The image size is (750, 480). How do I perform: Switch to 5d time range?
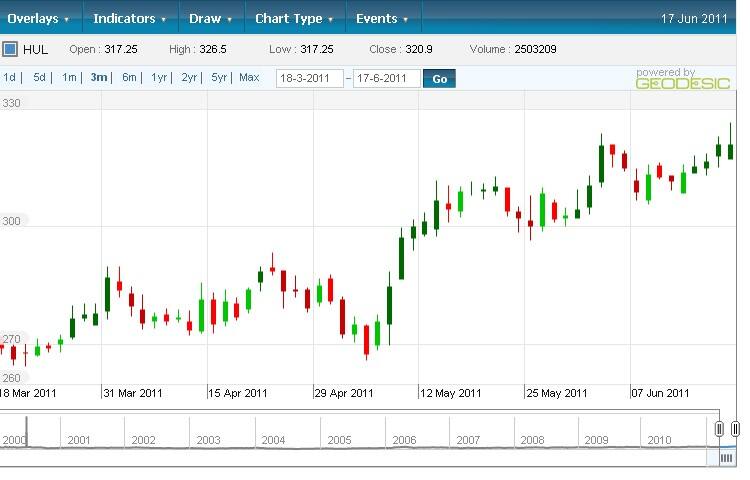point(39,78)
